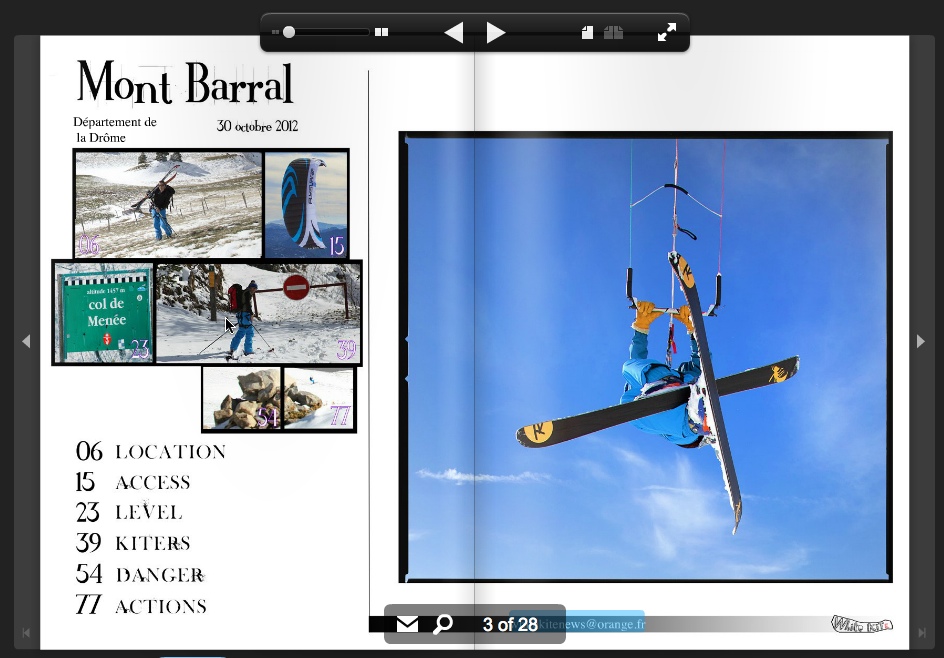Click the White Kite logo
The image size is (944, 658).
point(861,624)
